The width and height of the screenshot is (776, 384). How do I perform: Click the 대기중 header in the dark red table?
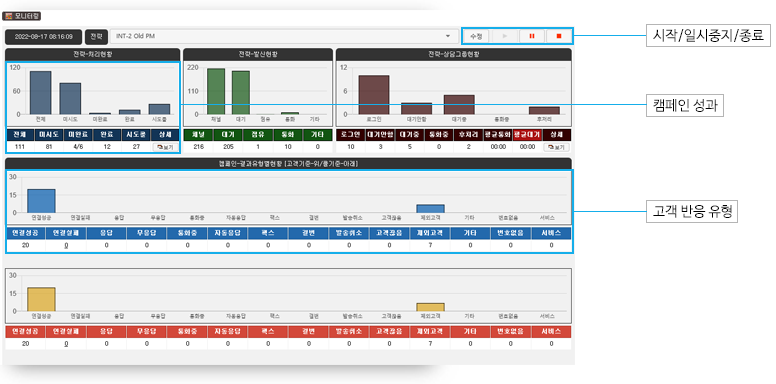pos(409,135)
